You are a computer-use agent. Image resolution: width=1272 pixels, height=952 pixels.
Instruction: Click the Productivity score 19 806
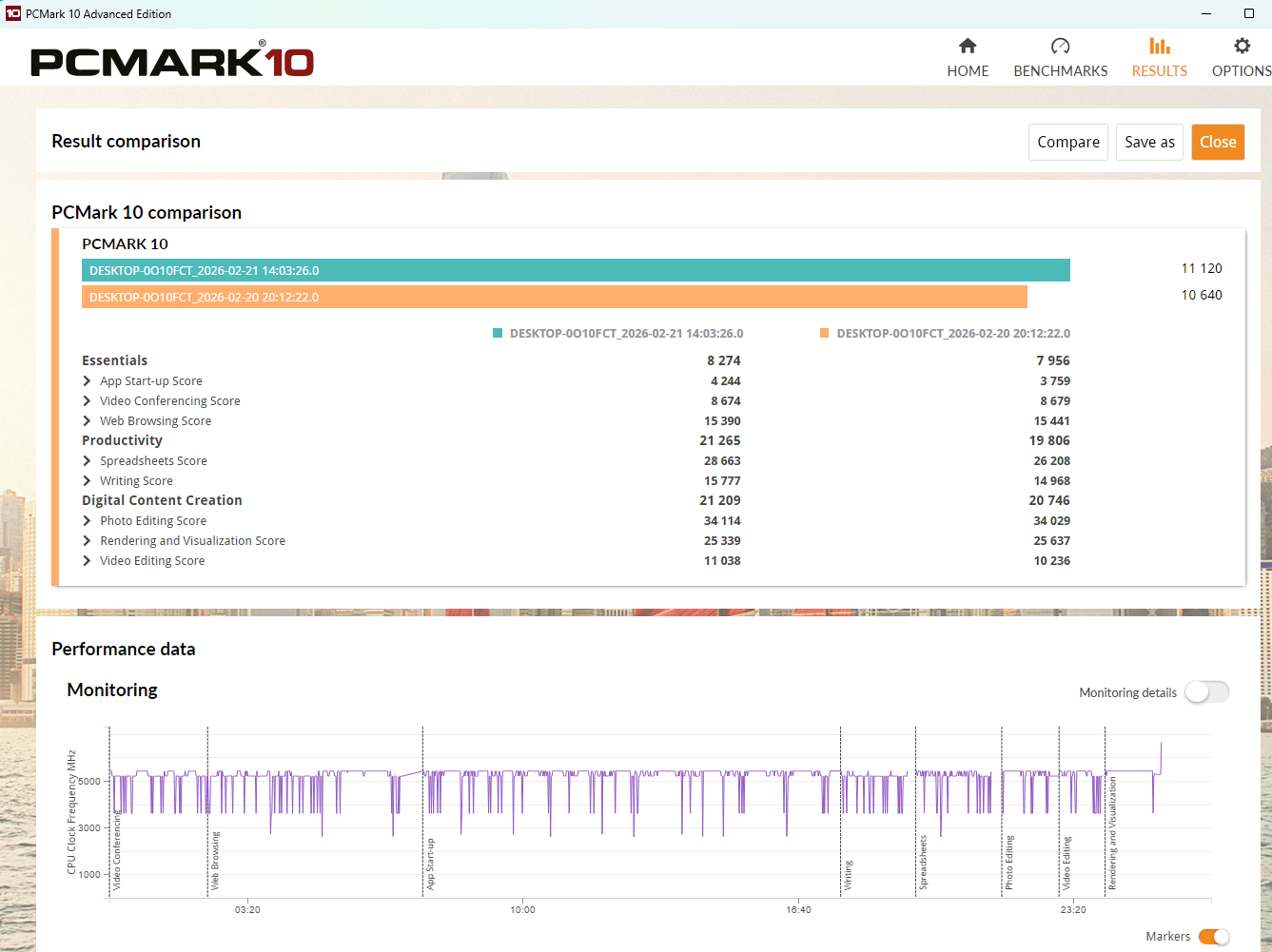click(1049, 440)
